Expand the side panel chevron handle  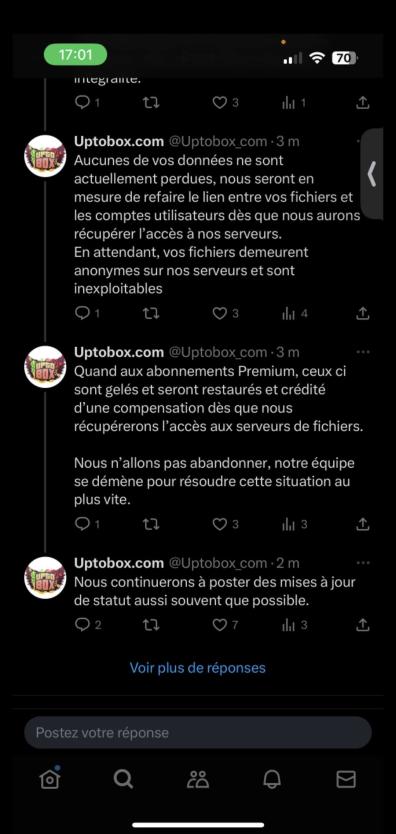click(x=372, y=174)
